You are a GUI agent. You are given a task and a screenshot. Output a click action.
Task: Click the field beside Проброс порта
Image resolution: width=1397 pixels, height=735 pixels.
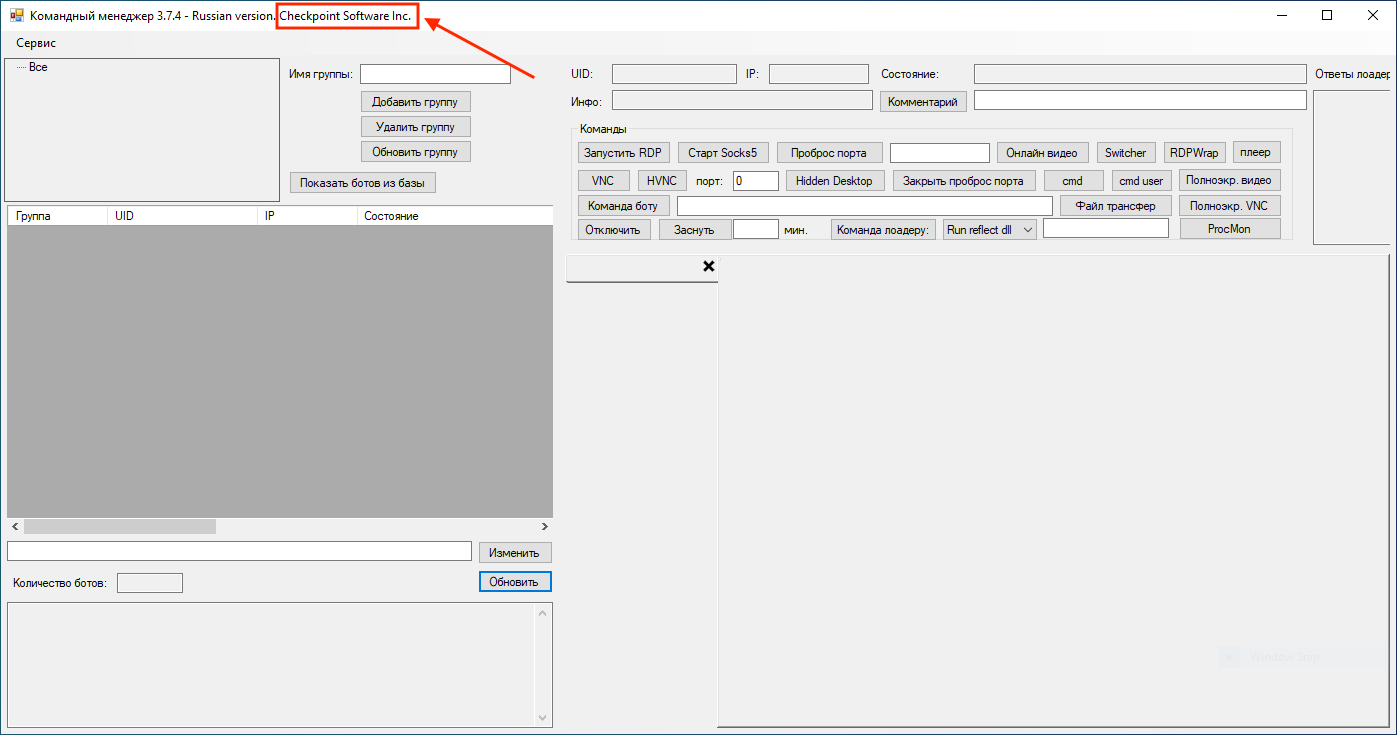tap(939, 153)
